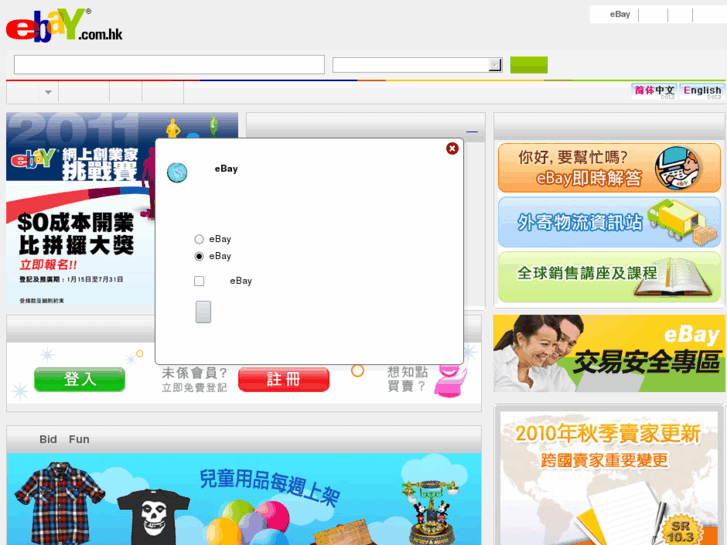
Task: Open the 兒童用品每週上架 promotion banner
Action: [244, 499]
